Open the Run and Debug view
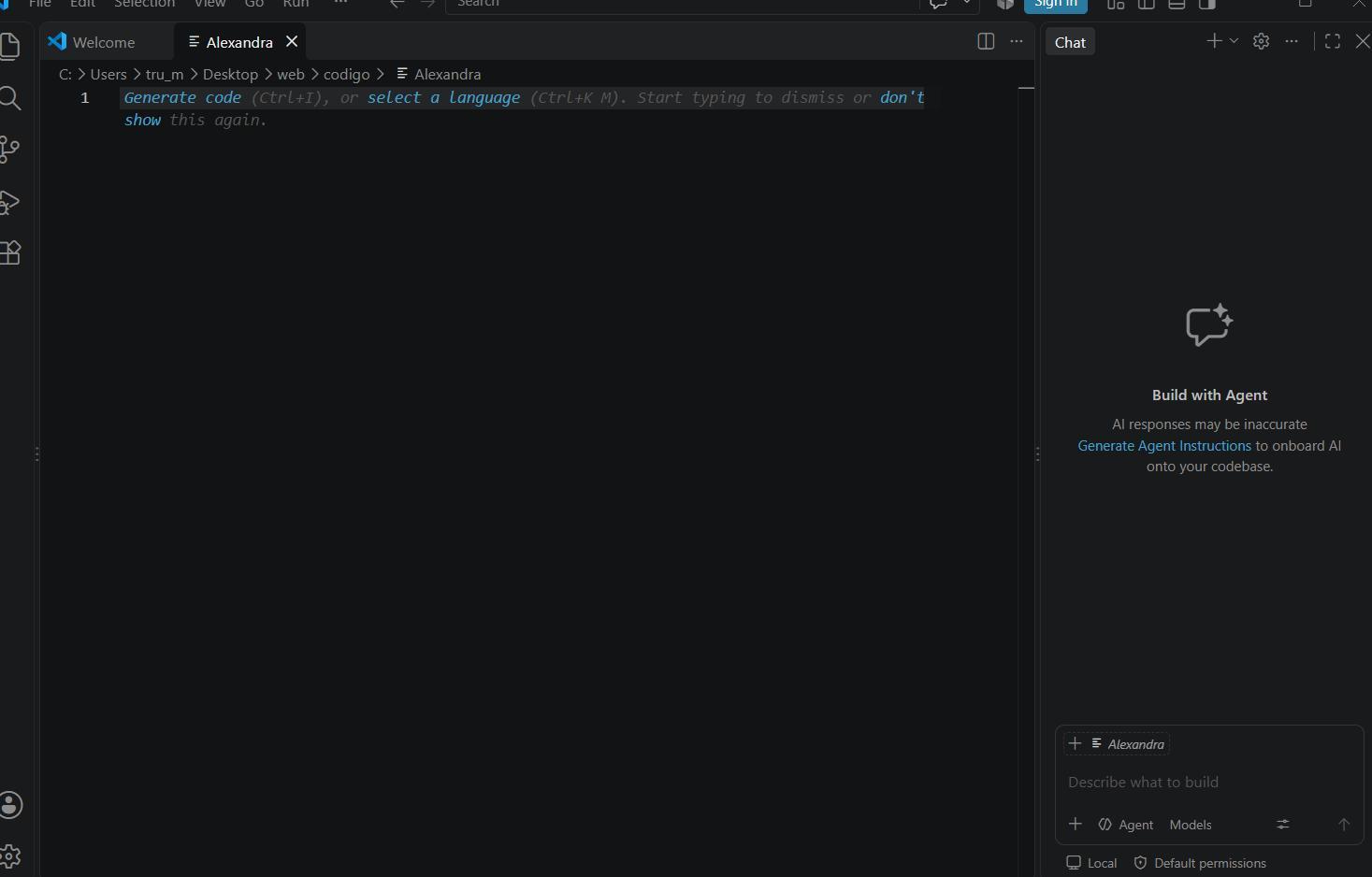 click(x=9, y=202)
